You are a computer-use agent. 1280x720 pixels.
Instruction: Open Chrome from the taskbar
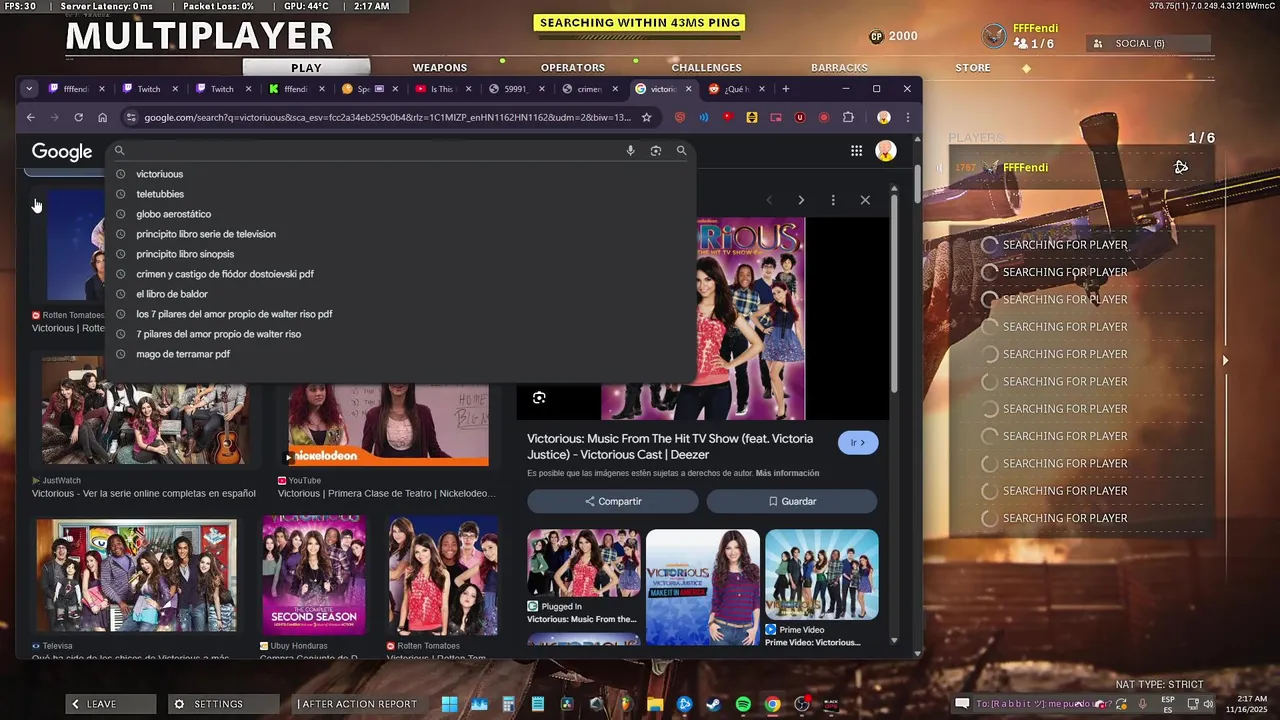pyautogui.click(x=772, y=704)
